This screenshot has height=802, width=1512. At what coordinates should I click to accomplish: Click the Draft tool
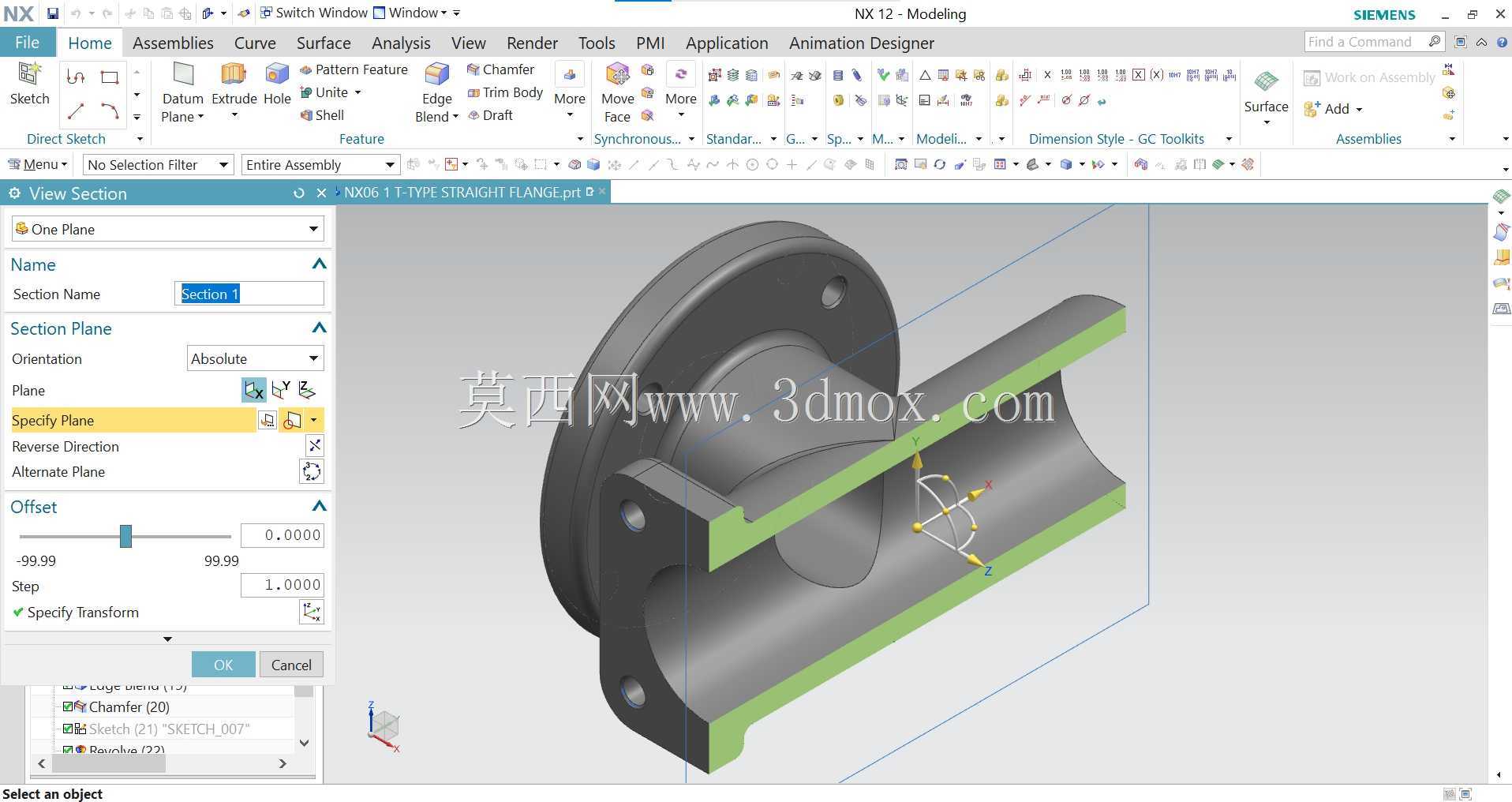tap(490, 115)
